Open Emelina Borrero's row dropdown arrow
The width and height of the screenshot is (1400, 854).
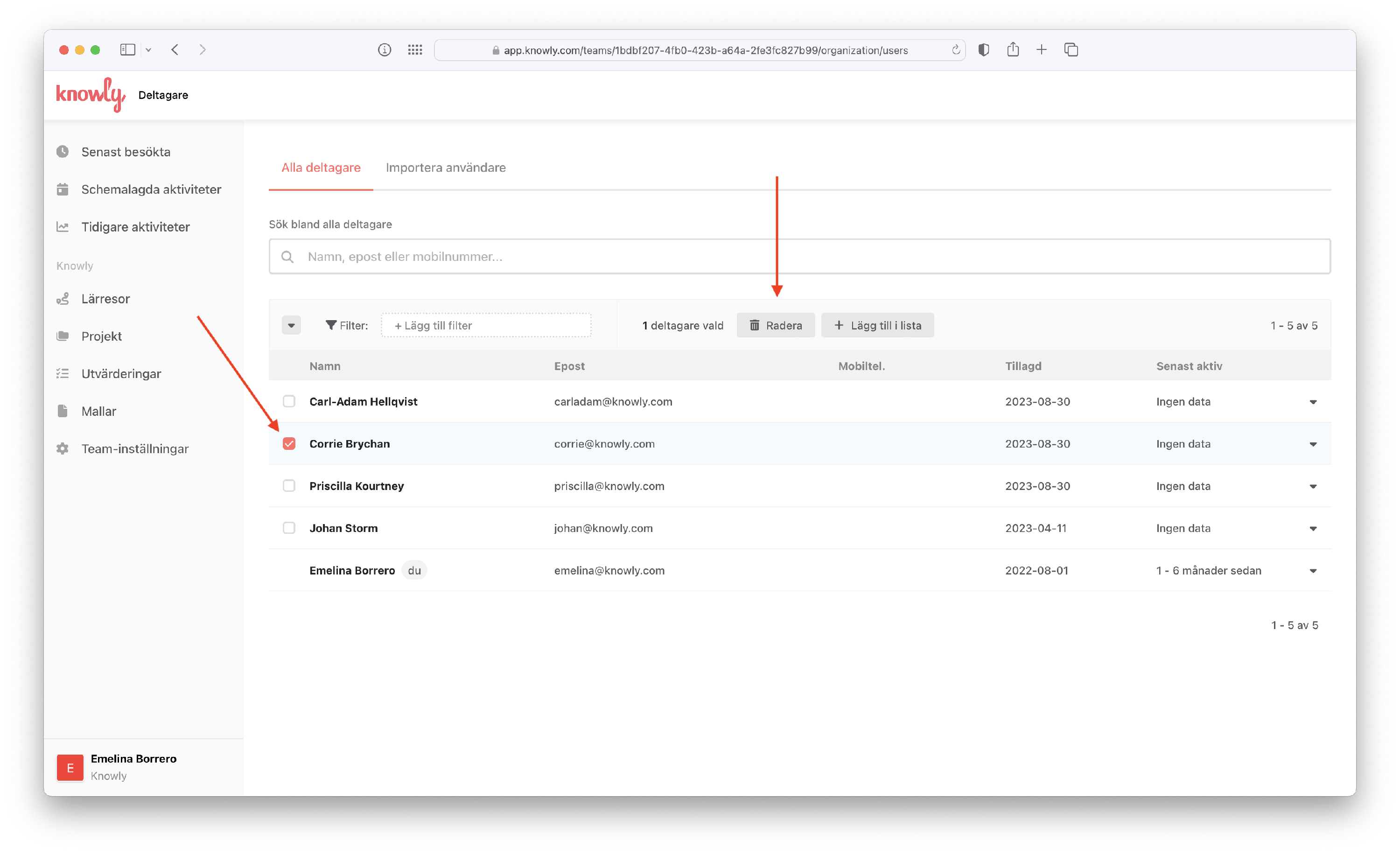[1313, 571]
